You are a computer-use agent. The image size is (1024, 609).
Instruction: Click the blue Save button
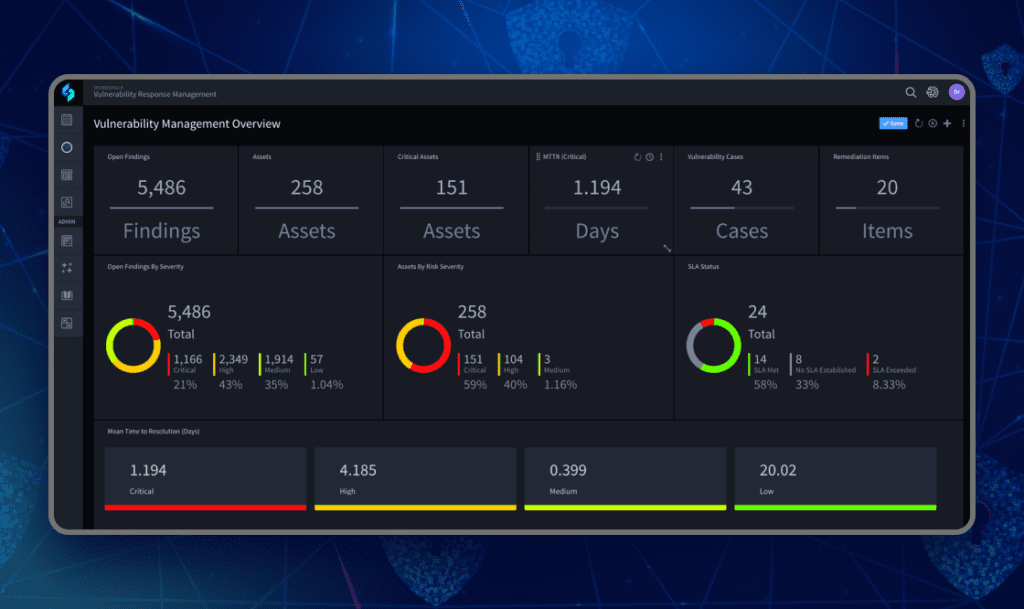(x=892, y=123)
